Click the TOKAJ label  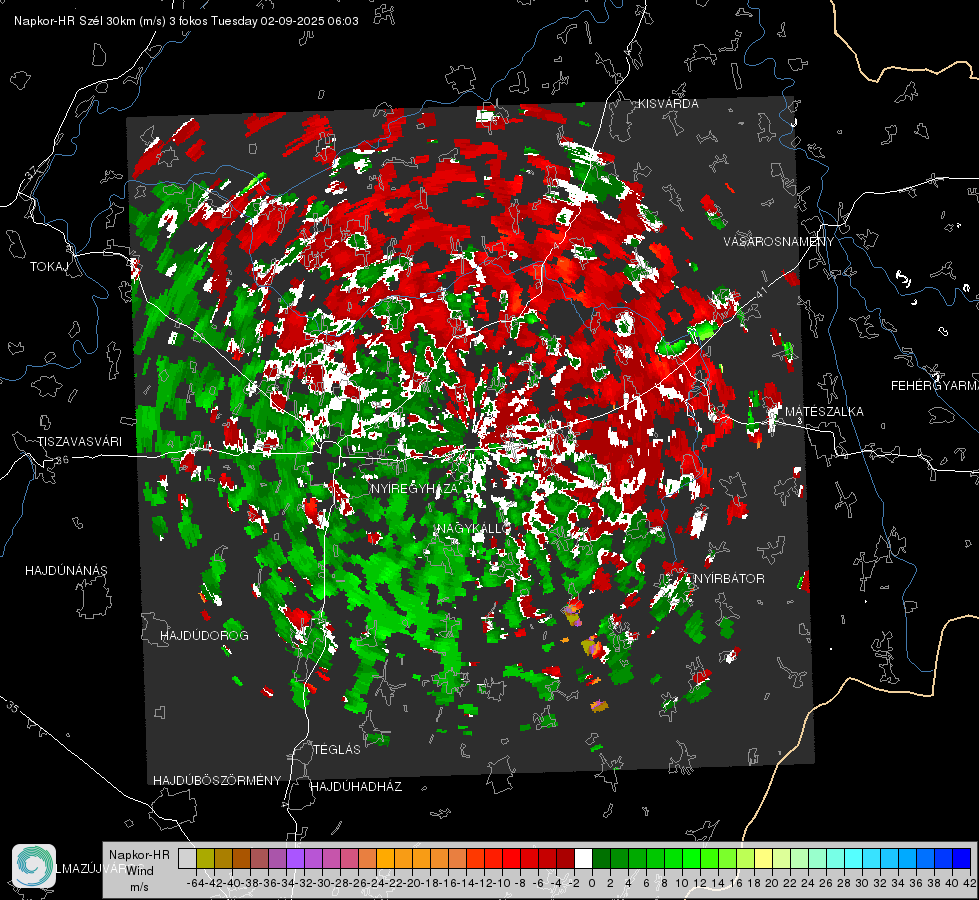(49, 267)
